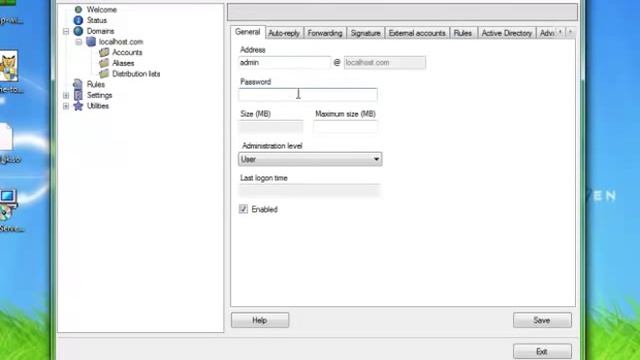Click the monitor desktop icon
Screen dimensions: 640x360
8,205
